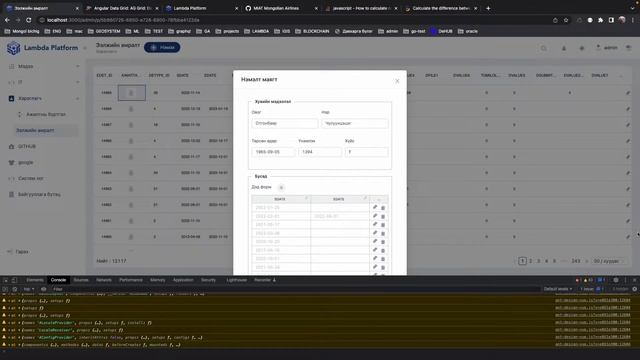The height and width of the screenshot is (360, 640).
Task: Click the pencil edit icon in the fifth dialog table row
Action: (375, 242)
